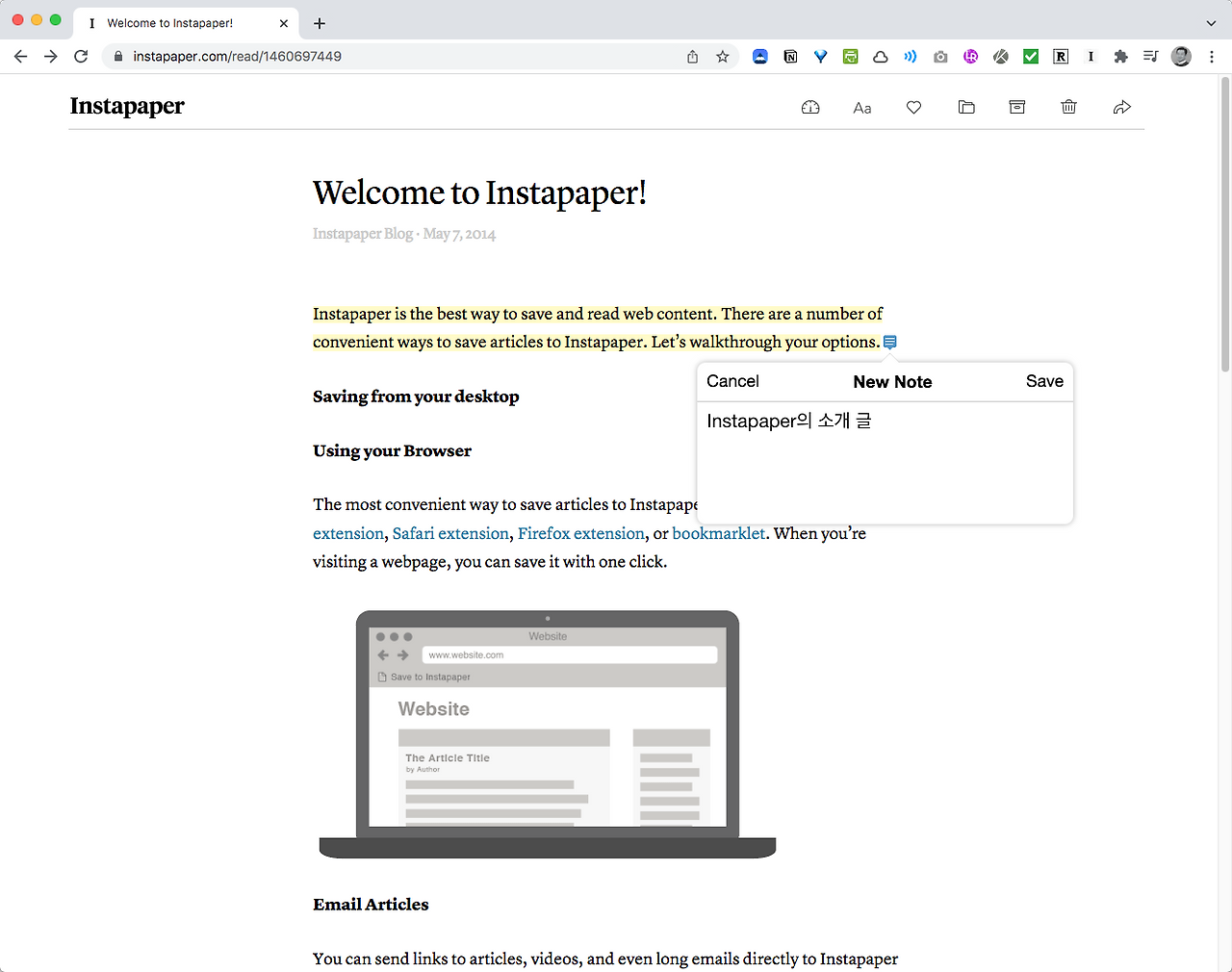Open a new browser tab

320,23
